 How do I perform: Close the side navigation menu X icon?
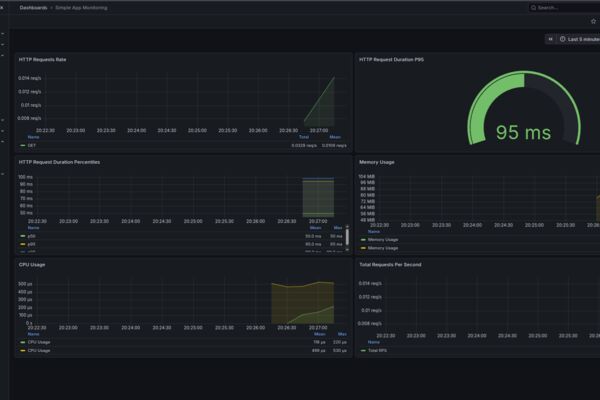click(x=2, y=7)
